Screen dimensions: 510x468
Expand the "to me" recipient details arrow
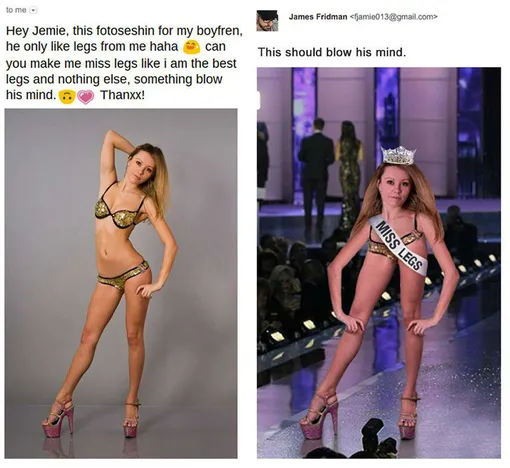33,10
